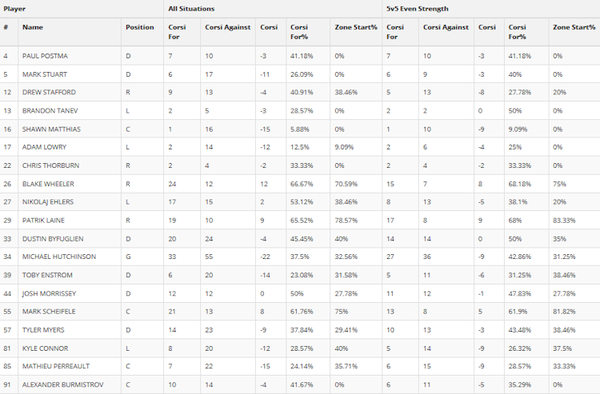Click player name Mark Scheifele
This screenshot has width=600, height=394.
tap(49, 311)
